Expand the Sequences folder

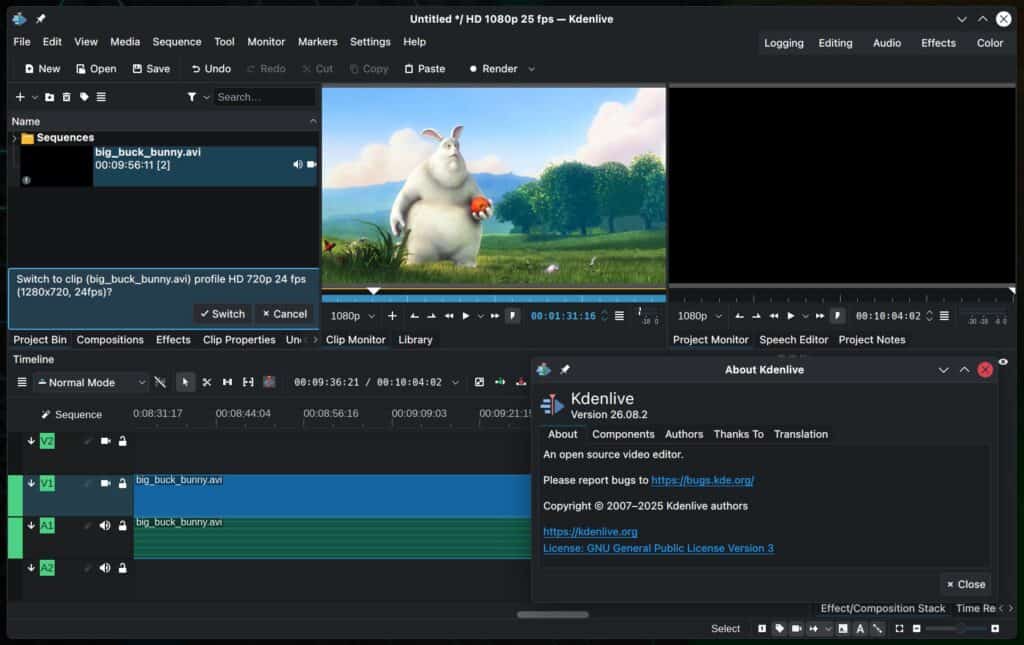point(14,138)
